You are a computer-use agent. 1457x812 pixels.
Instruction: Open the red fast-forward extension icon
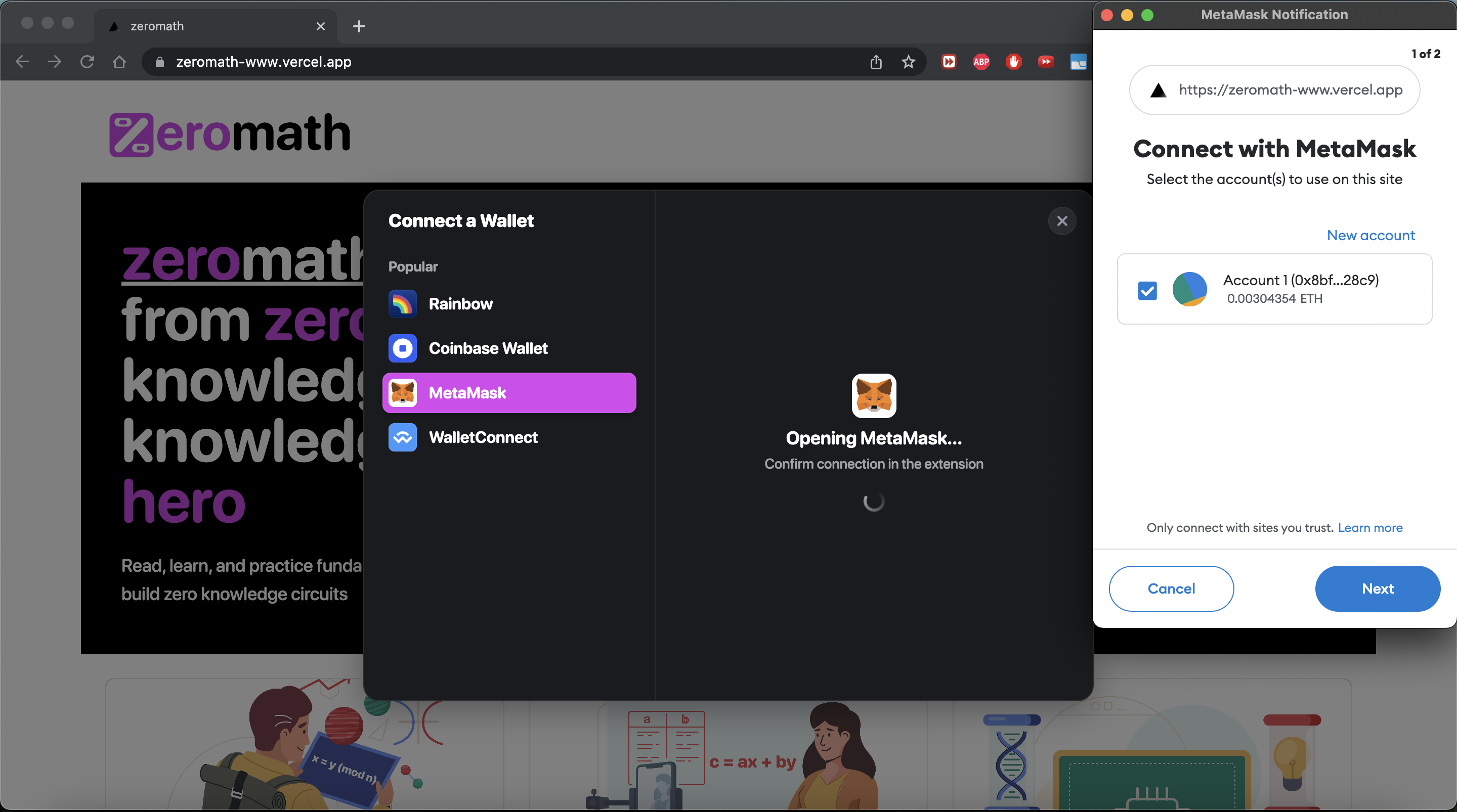coord(949,62)
